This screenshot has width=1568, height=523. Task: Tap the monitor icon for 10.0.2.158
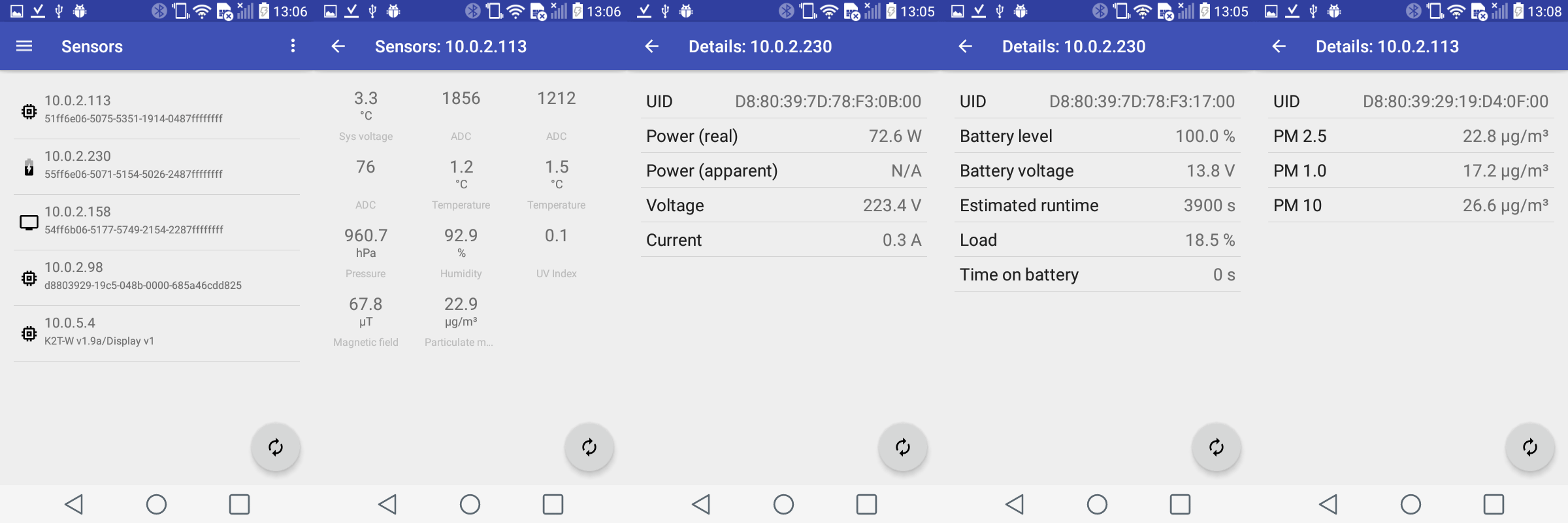pos(29,223)
